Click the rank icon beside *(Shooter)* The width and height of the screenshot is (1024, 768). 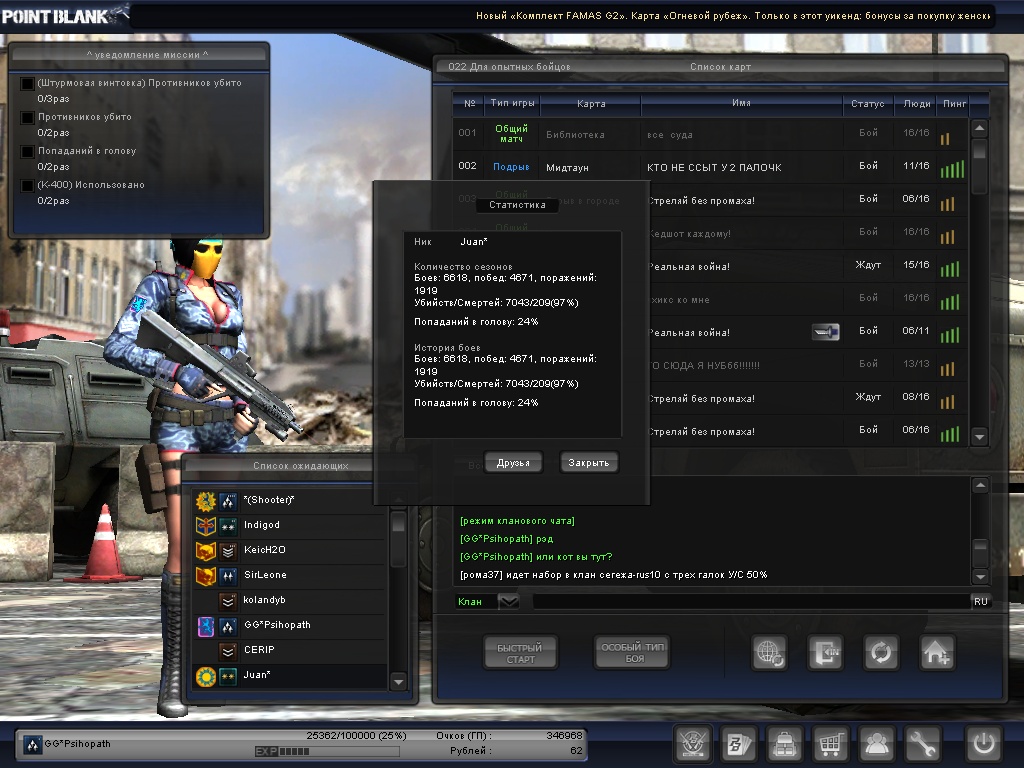click(228, 501)
